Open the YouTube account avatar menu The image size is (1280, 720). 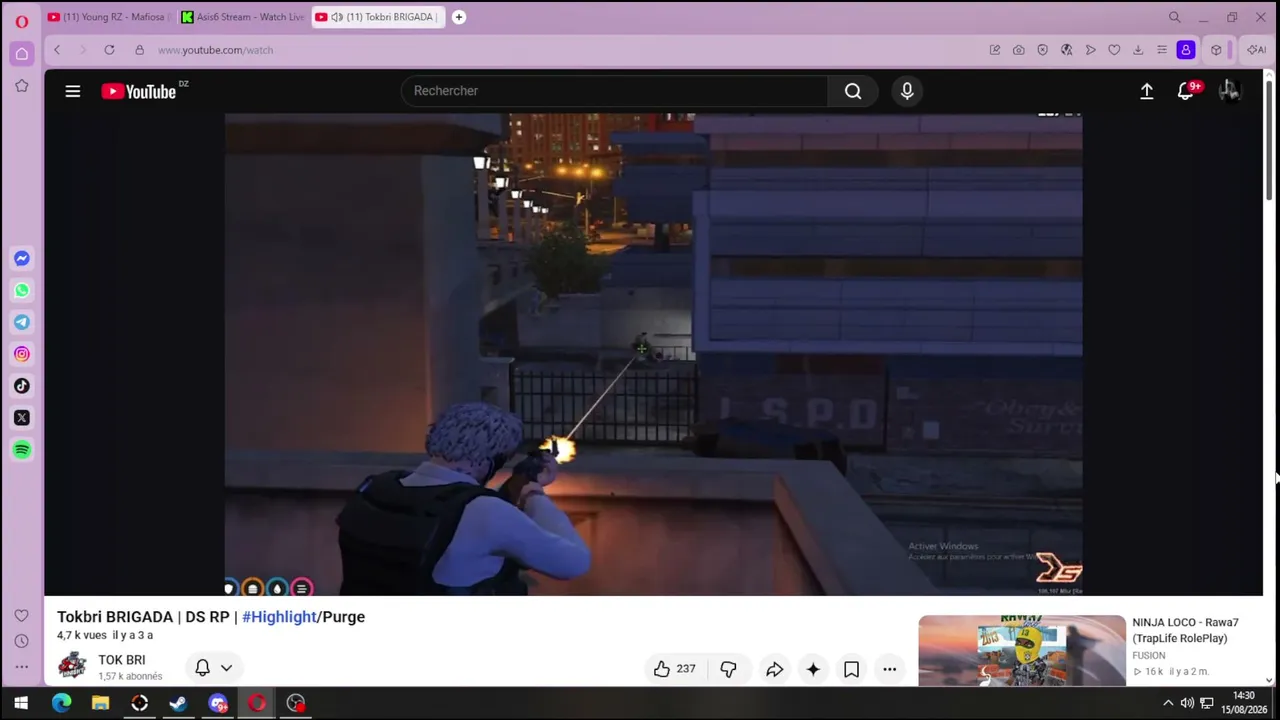click(1229, 91)
